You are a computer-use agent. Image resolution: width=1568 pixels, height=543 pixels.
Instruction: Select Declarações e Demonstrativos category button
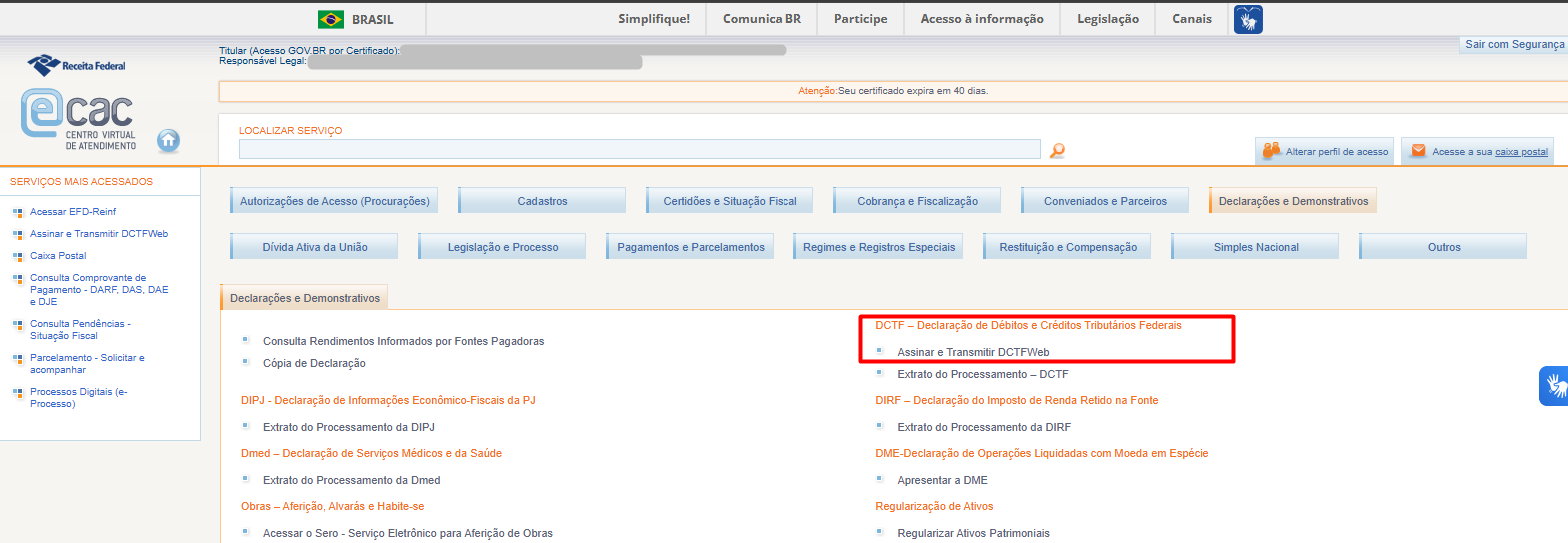[1293, 201]
